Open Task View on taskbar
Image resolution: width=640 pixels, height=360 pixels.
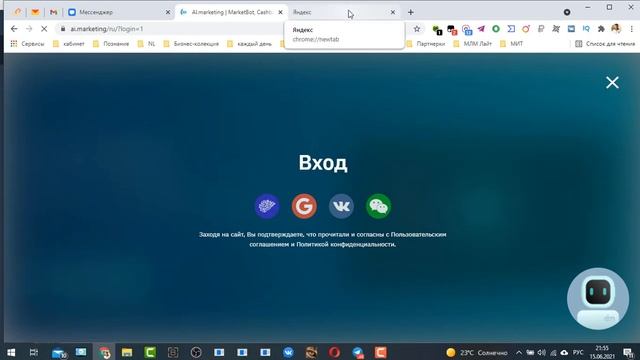pos(34,352)
